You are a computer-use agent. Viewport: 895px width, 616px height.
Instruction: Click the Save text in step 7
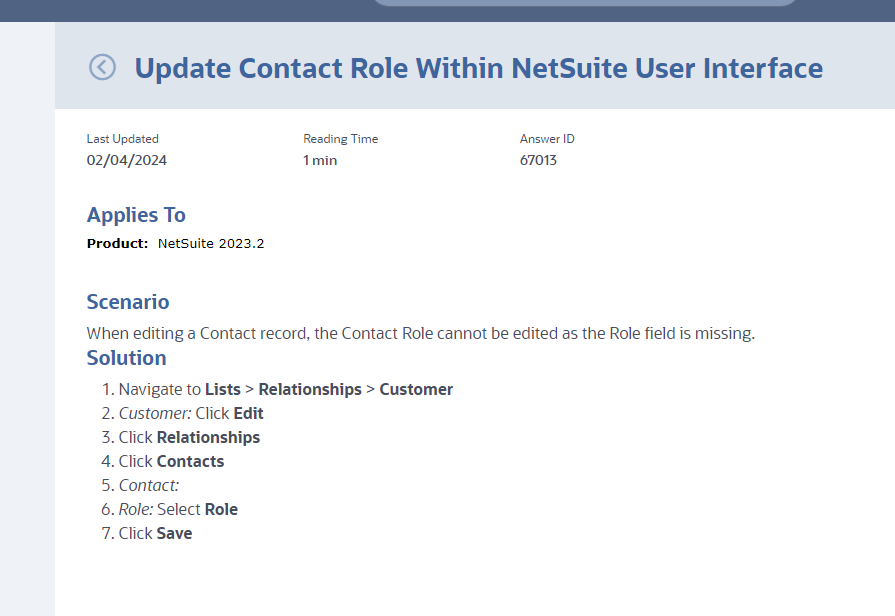point(174,533)
